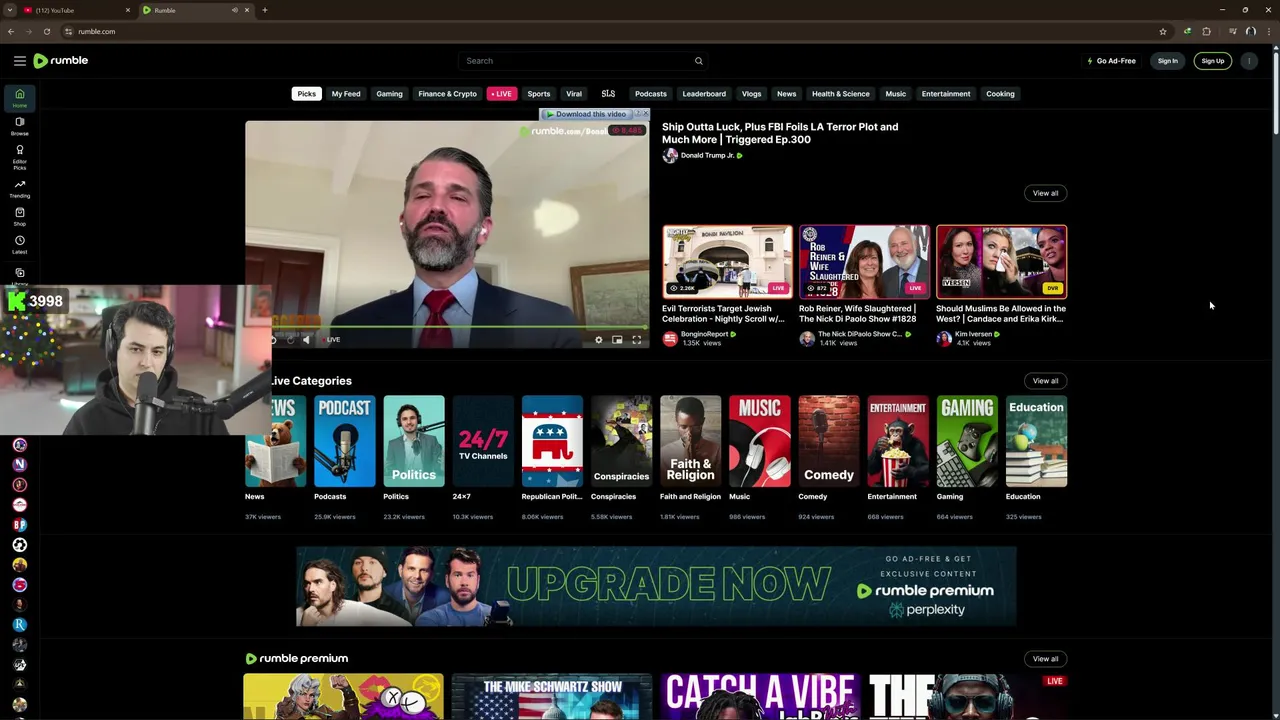Open the Faith and Religion category
Screen dimensions: 1280x720
[x=690, y=441]
